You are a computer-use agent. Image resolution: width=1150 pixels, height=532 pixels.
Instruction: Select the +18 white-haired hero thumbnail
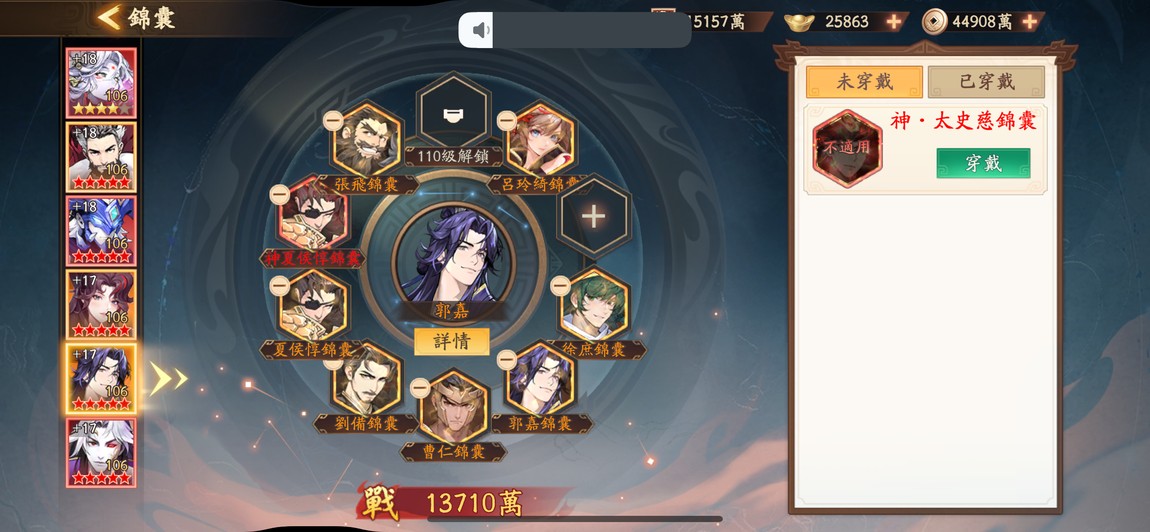(101, 83)
